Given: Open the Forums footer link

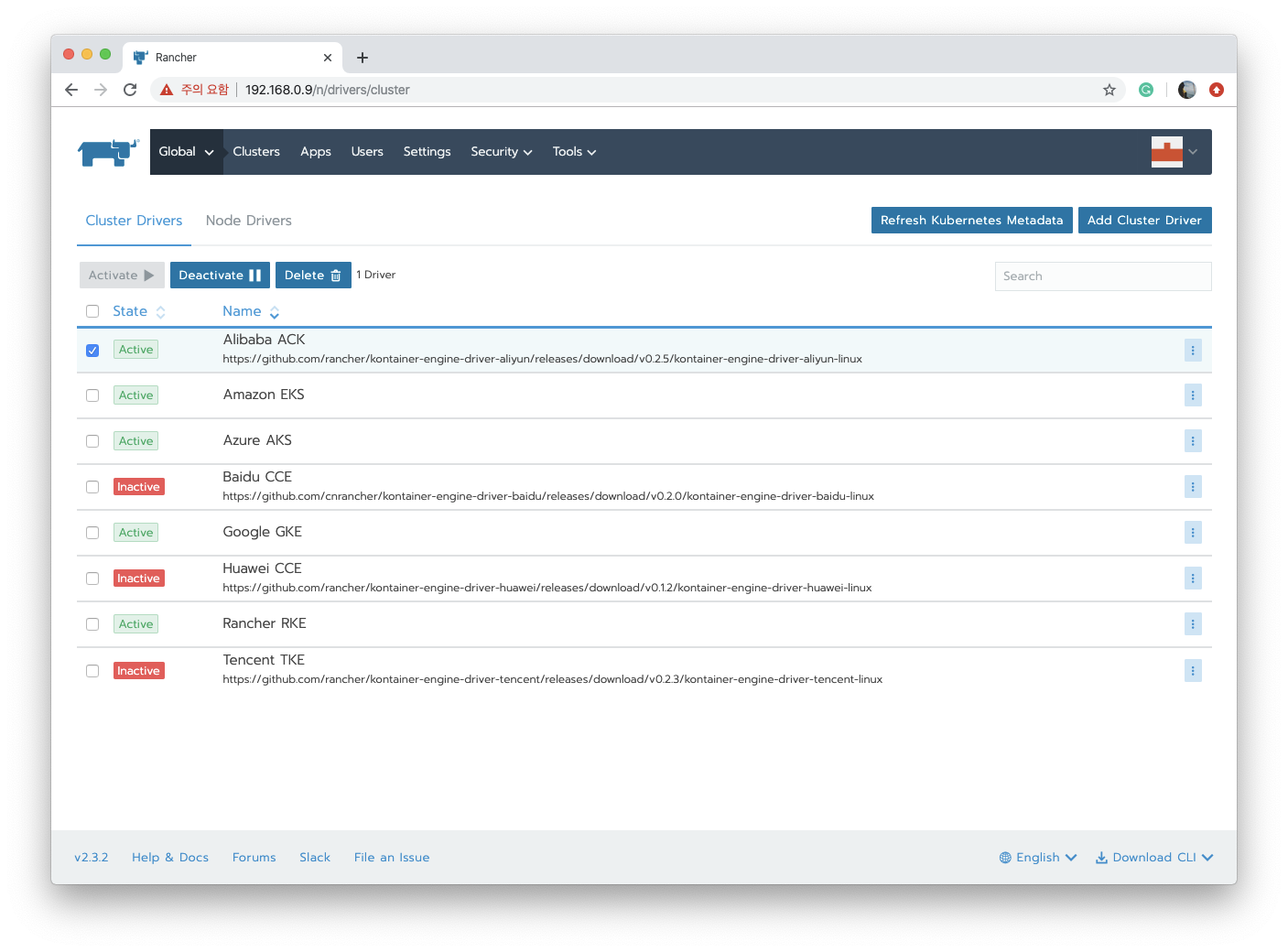Looking at the screenshot, I should point(254,858).
